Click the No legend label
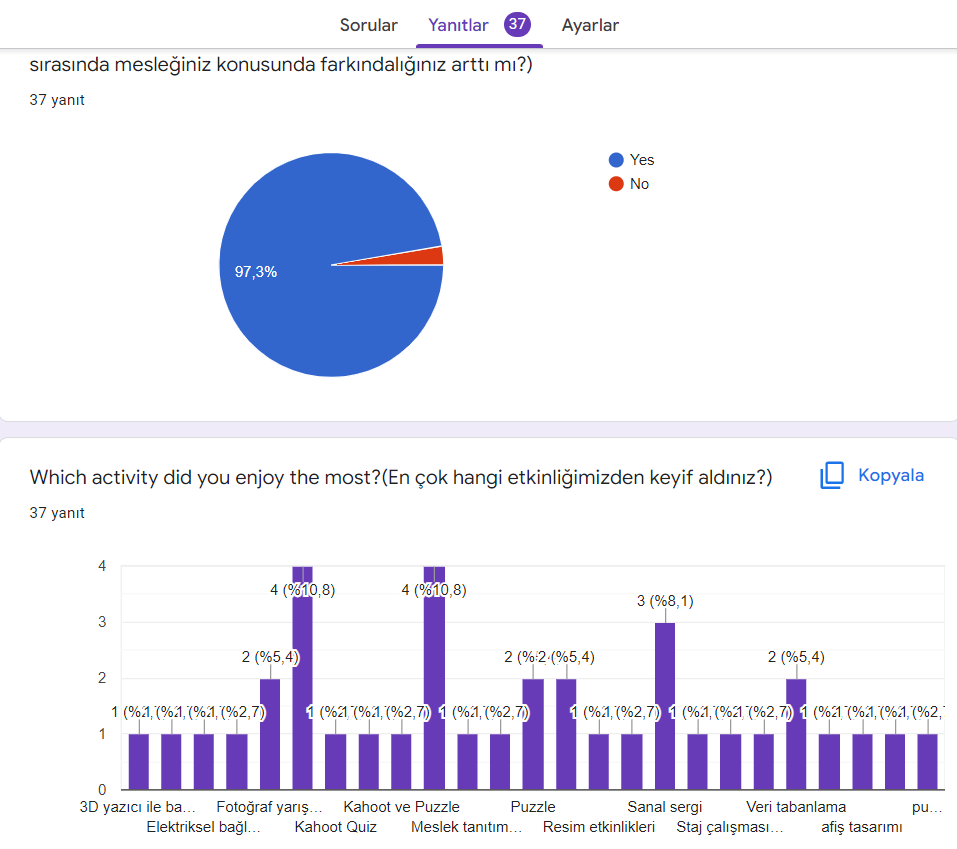 (639, 184)
